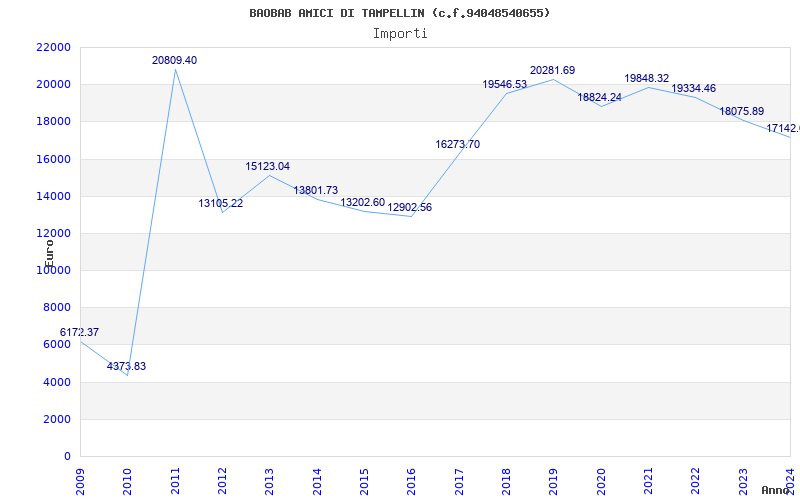
Task: Select the 18824.24 data label
Action: pos(599,97)
